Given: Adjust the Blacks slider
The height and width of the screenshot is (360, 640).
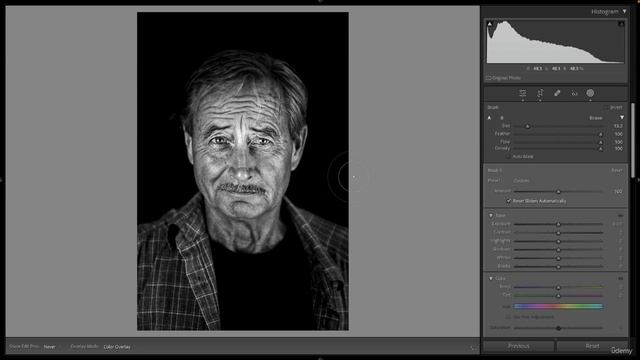Looking at the screenshot, I should coord(558,267).
